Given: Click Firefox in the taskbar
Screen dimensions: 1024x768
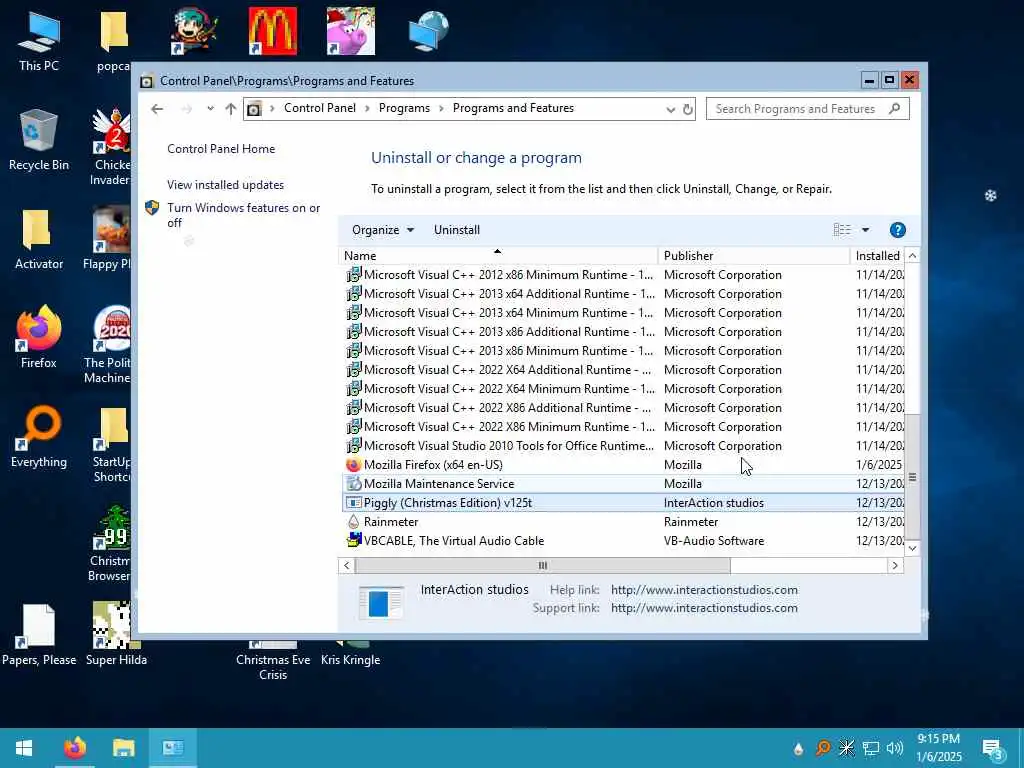Looking at the screenshot, I should tap(75, 748).
